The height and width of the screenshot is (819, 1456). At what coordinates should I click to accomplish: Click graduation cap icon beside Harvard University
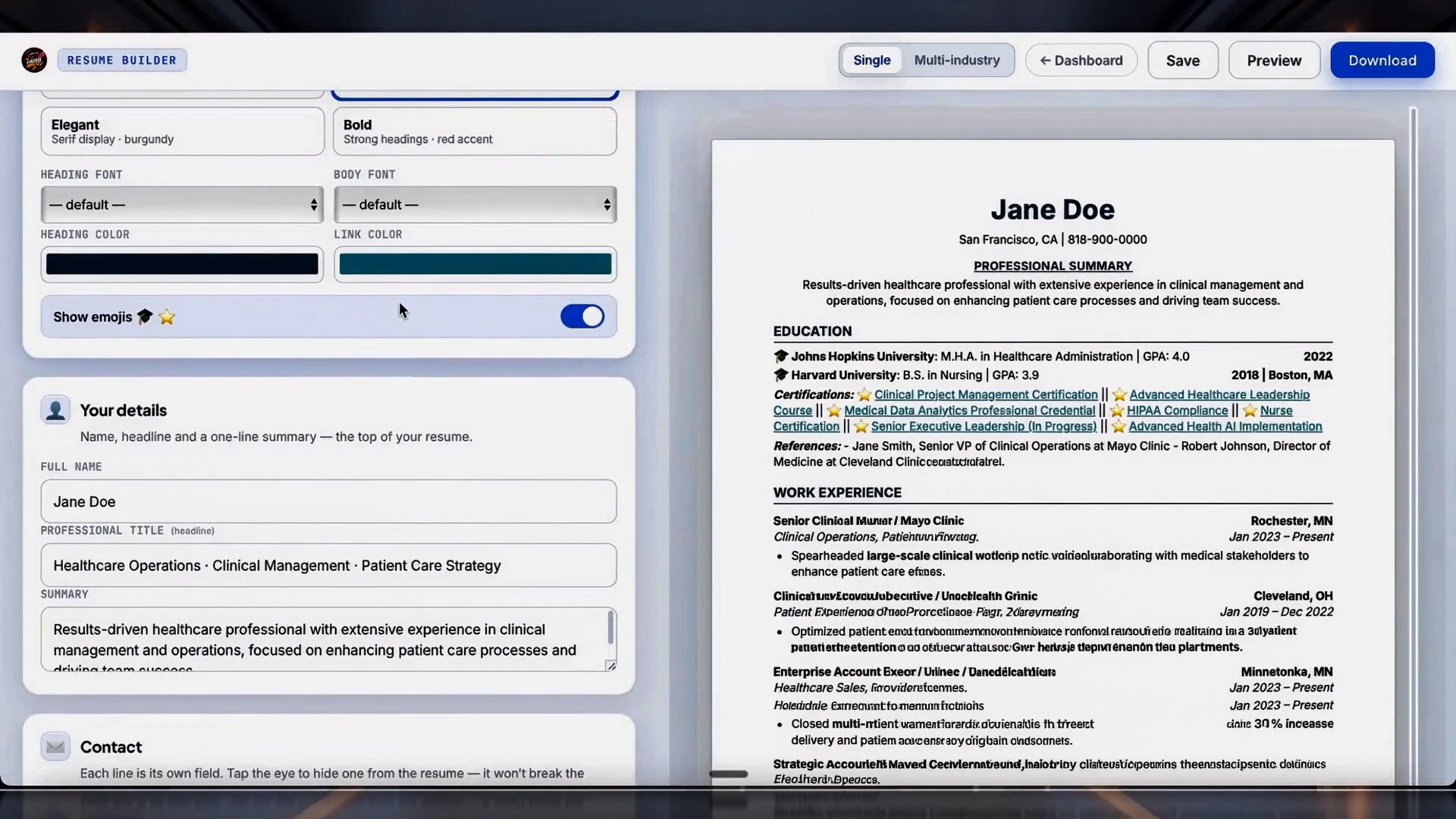tap(780, 375)
